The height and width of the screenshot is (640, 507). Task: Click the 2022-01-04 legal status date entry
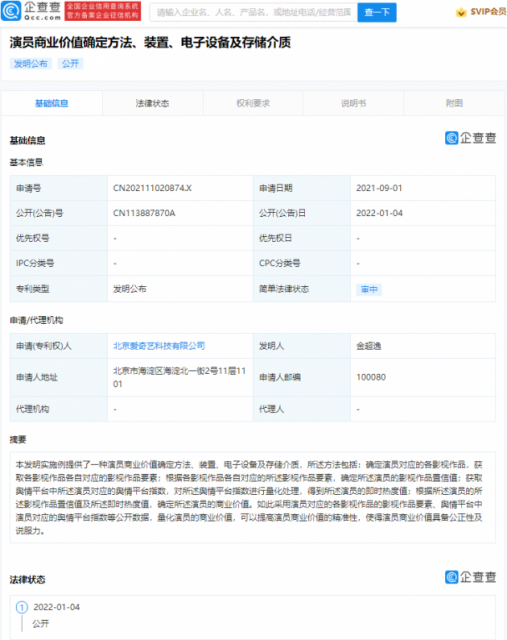tap(56, 607)
